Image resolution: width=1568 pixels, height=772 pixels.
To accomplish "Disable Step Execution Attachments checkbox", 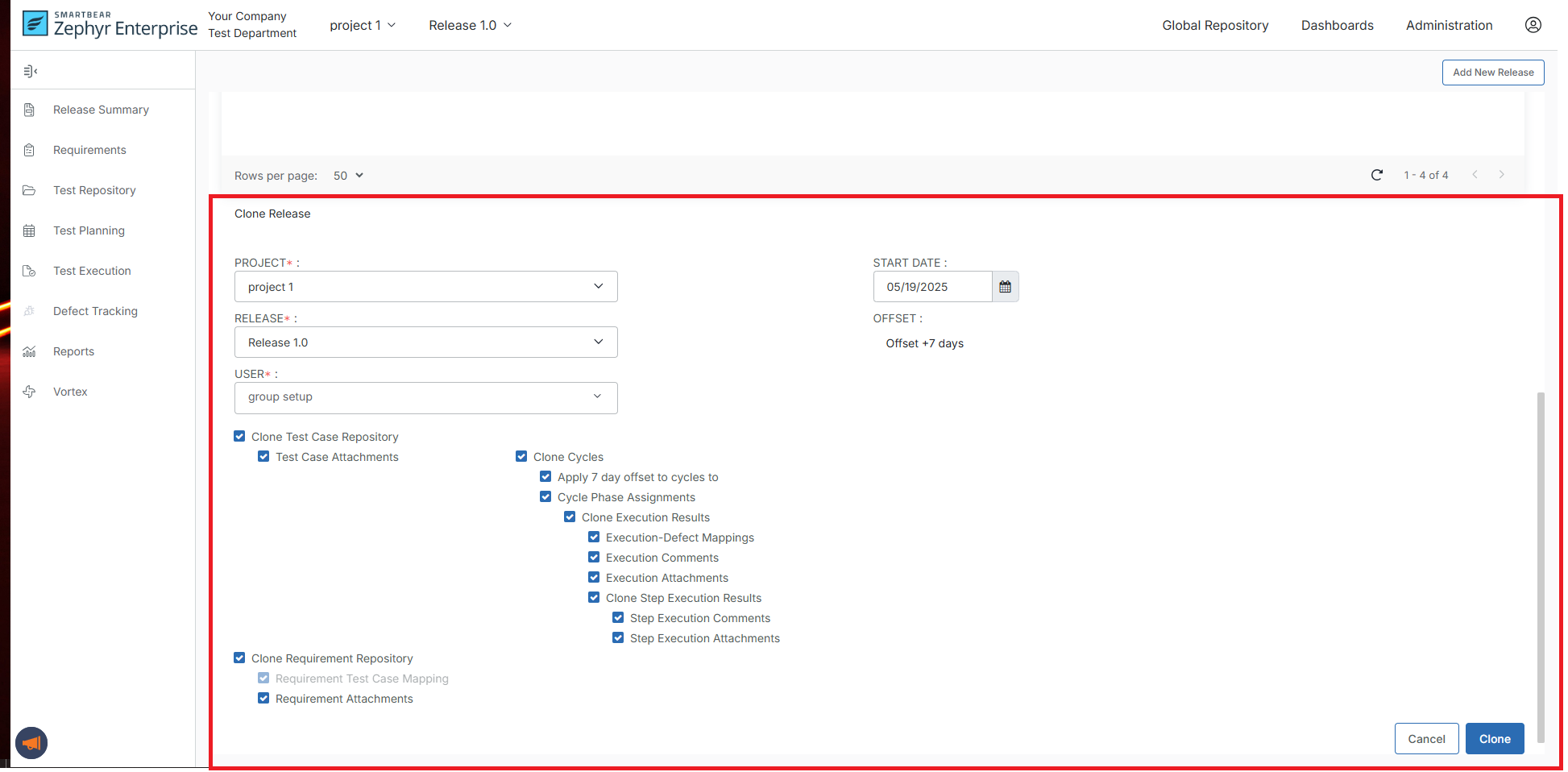I will [x=618, y=638].
